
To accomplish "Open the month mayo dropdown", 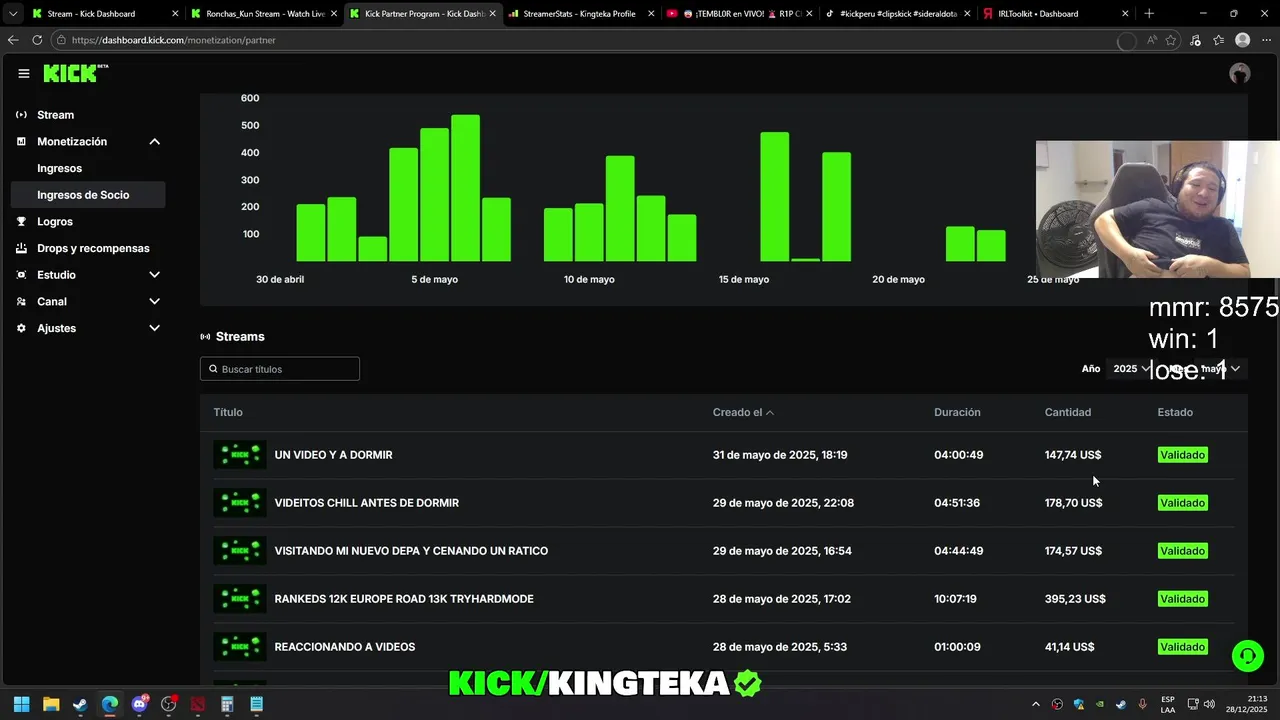I will [1220, 369].
